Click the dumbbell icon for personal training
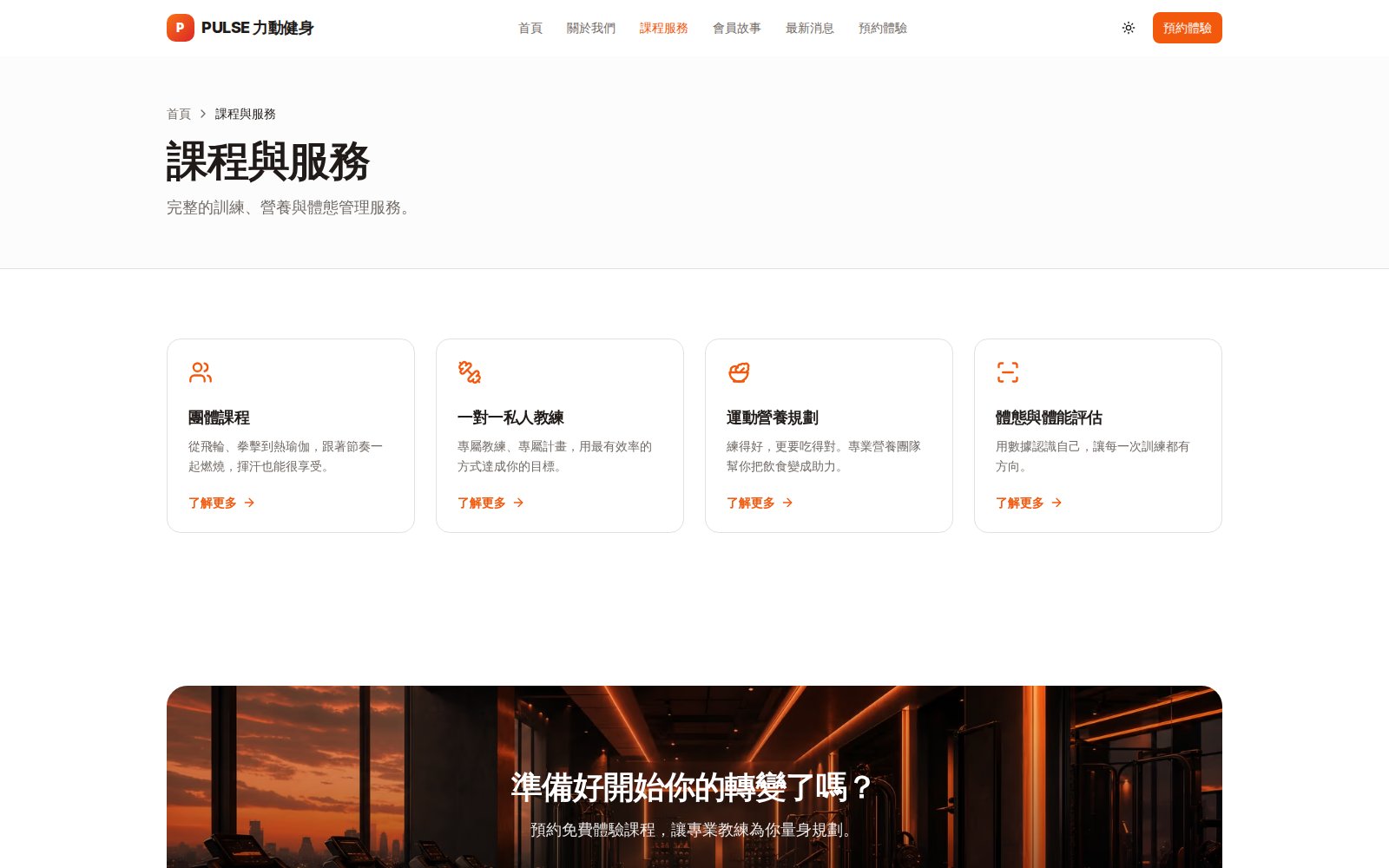Image resolution: width=1389 pixels, height=868 pixels. (x=470, y=372)
